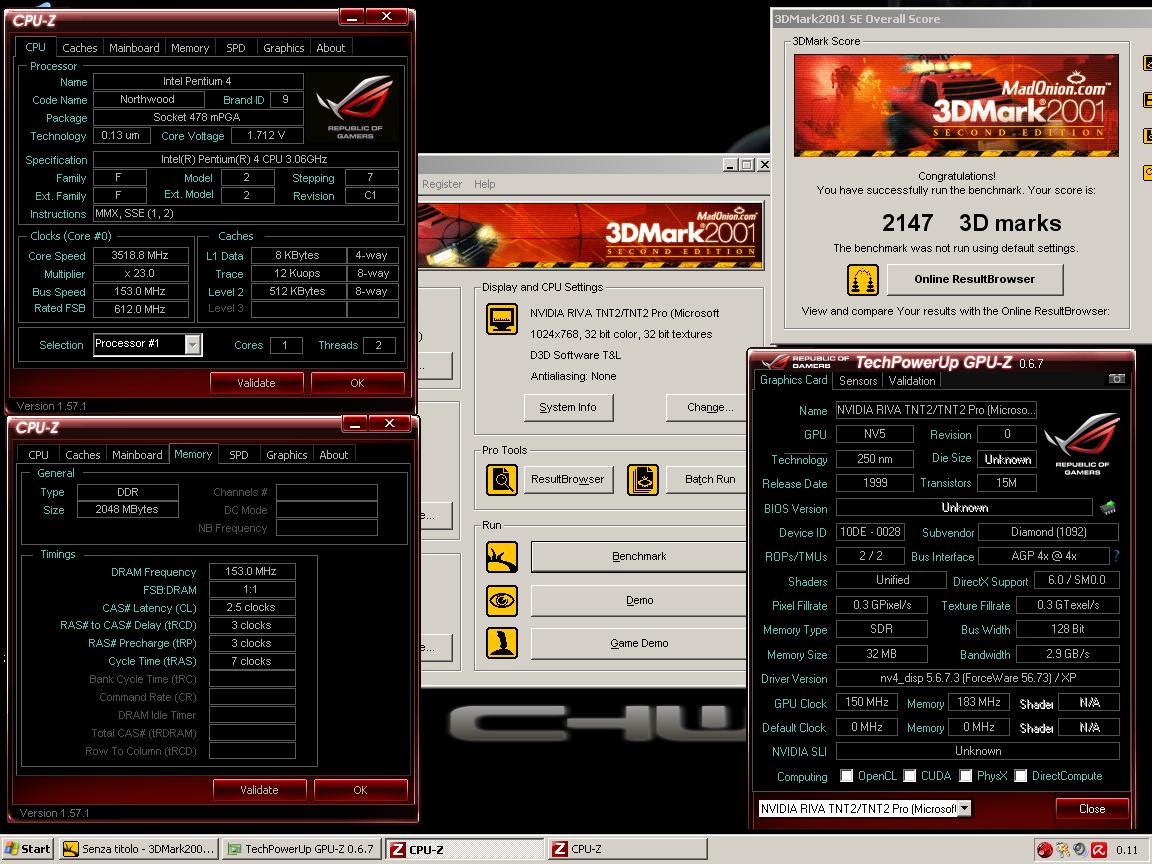Screen dimensions: 1152x864
Task: Click the Batch Run button
Action: [x=707, y=479]
